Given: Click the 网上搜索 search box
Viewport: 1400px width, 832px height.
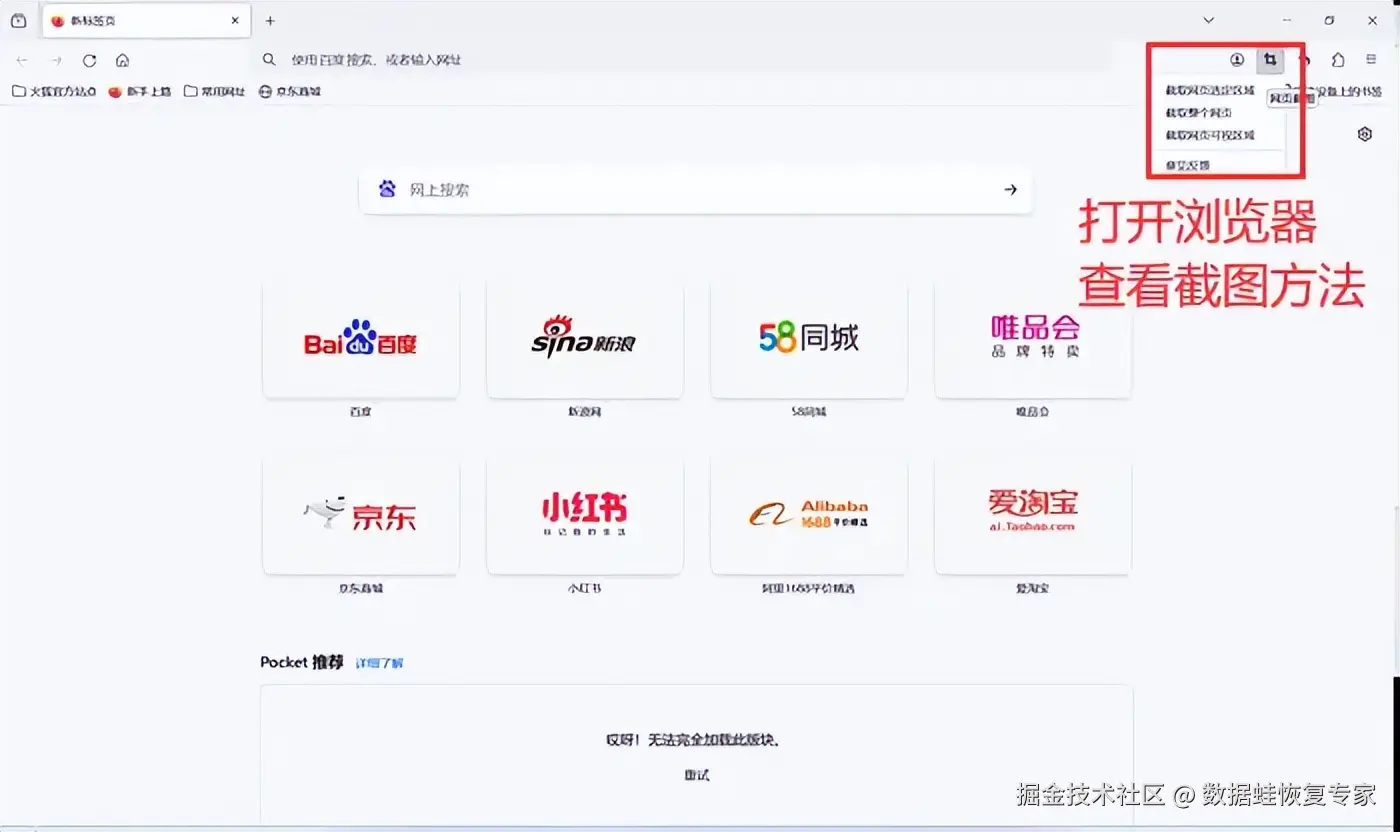Looking at the screenshot, I should coord(695,189).
